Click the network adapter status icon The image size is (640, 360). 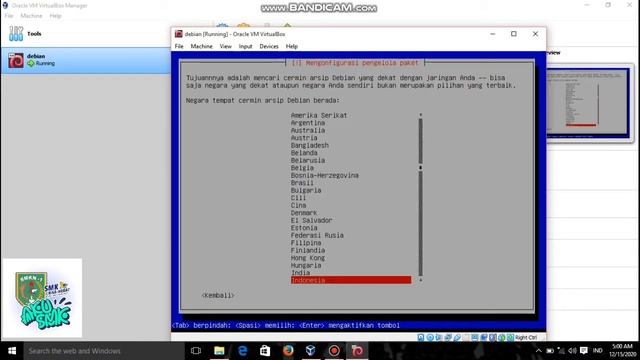[x=447, y=338]
